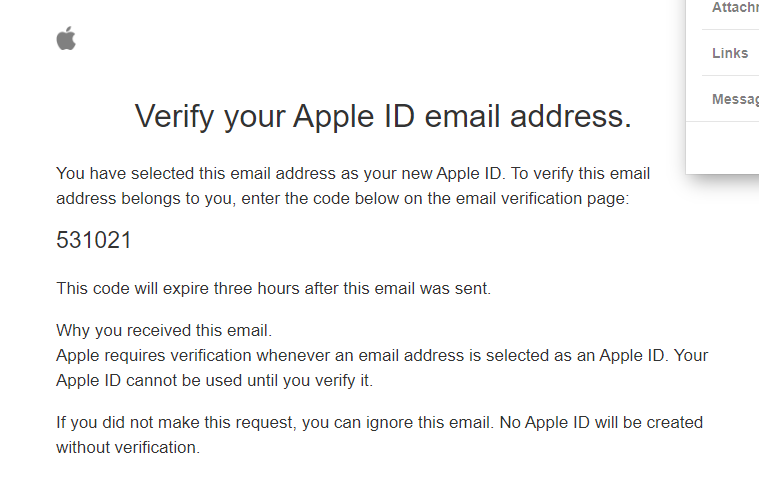Select the Links menu entry

pos(730,53)
